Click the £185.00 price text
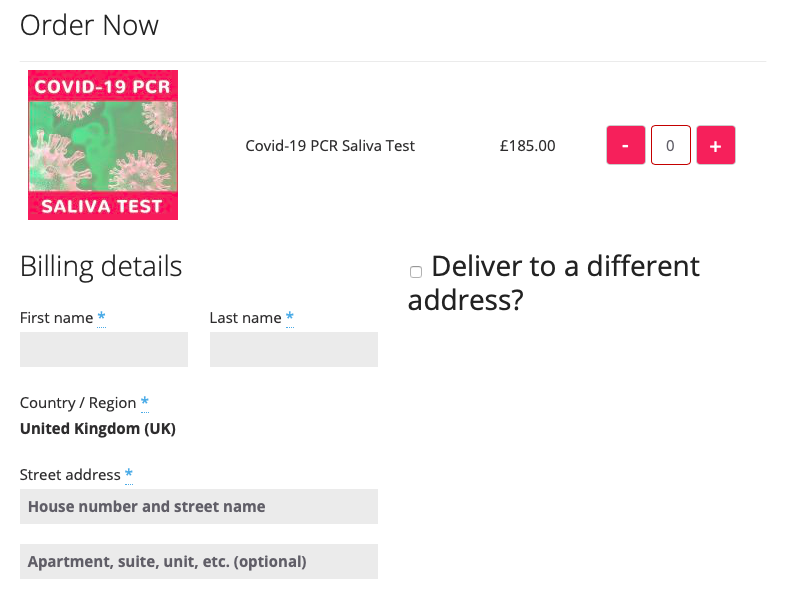Screen dimensions: 785x599 [527, 146]
